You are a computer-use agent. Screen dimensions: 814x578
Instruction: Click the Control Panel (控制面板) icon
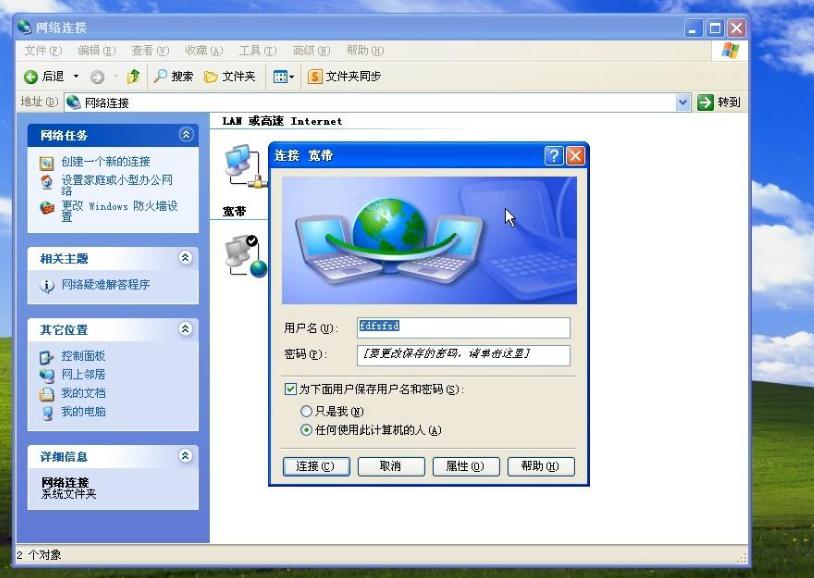pyautogui.click(x=47, y=357)
